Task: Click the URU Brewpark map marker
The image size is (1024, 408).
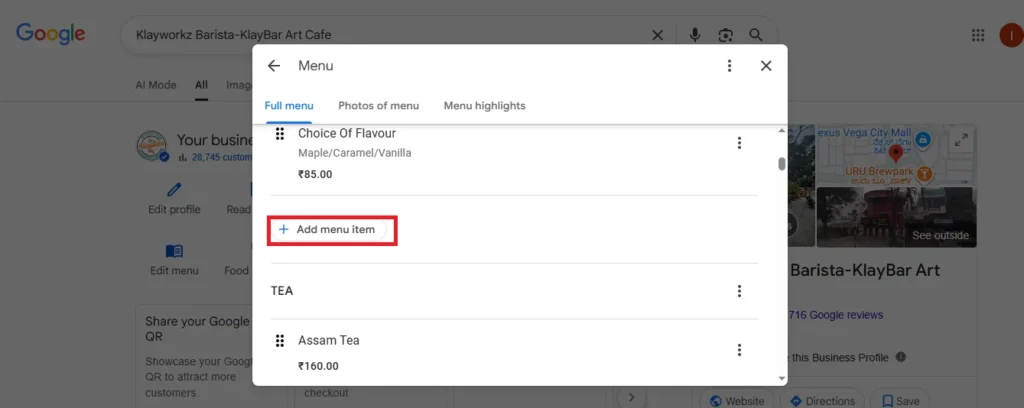Action: (924, 173)
